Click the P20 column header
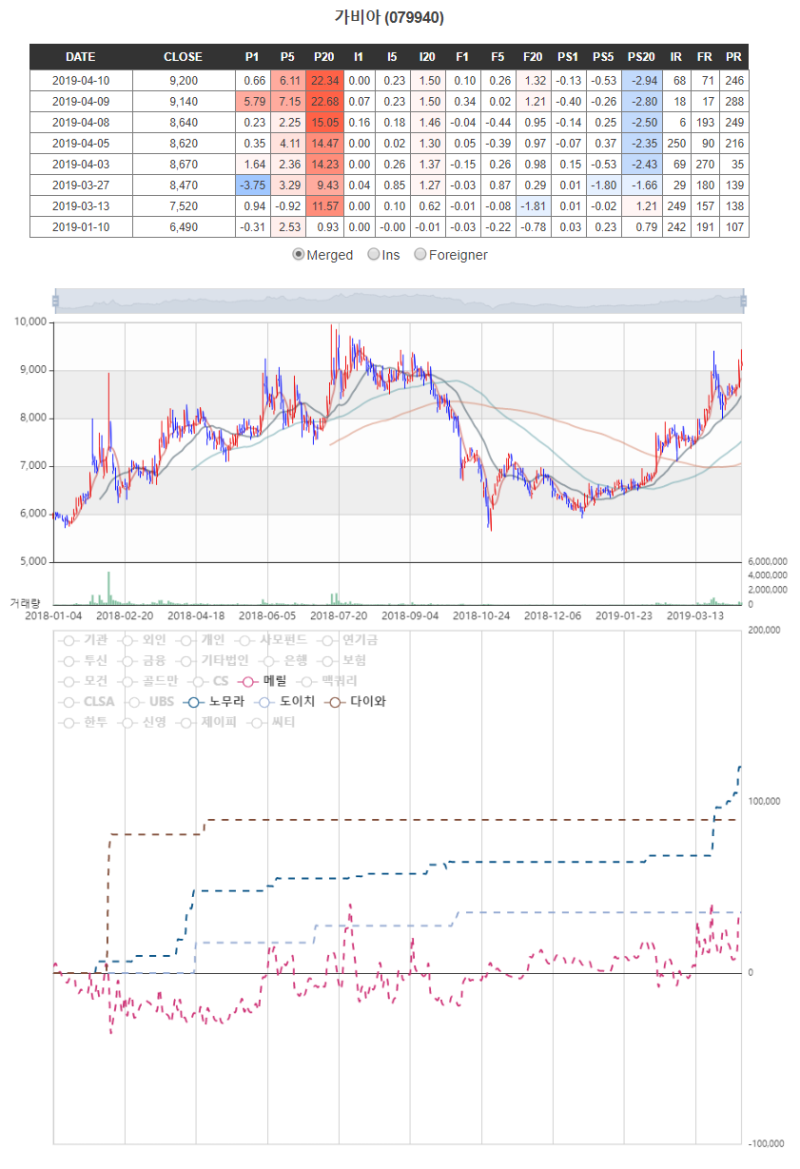The image size is (800, 1169). (x=324, y=57)
